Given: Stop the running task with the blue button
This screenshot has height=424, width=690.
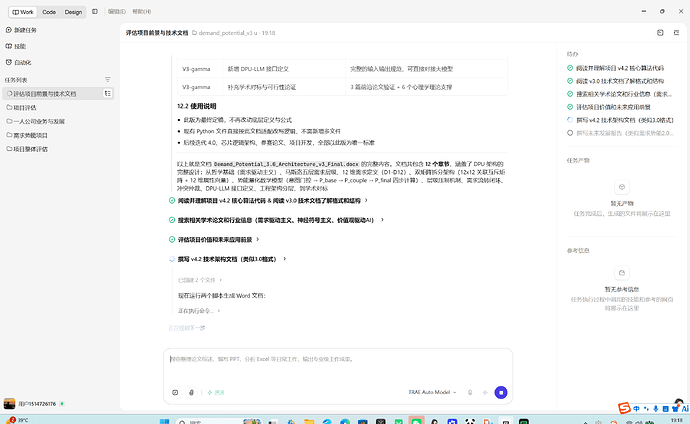Looking at the screenshot, I should [x=501, y=392].
